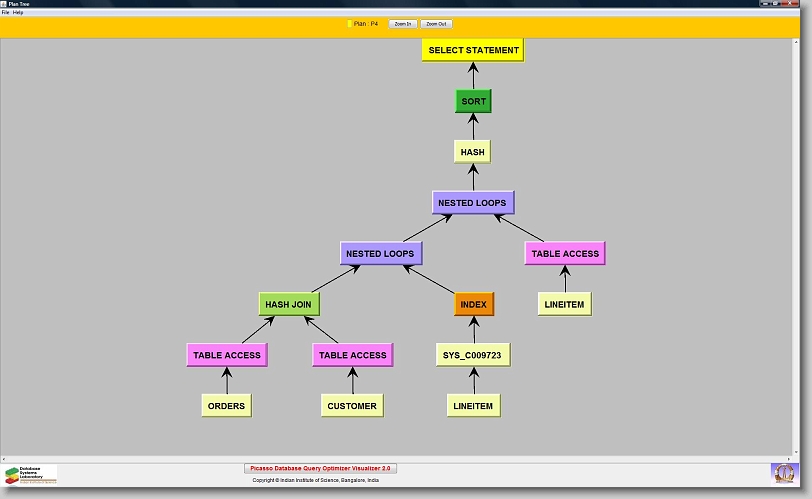Click the yellow Plan P4 color swatch

(x=349, y=23)
